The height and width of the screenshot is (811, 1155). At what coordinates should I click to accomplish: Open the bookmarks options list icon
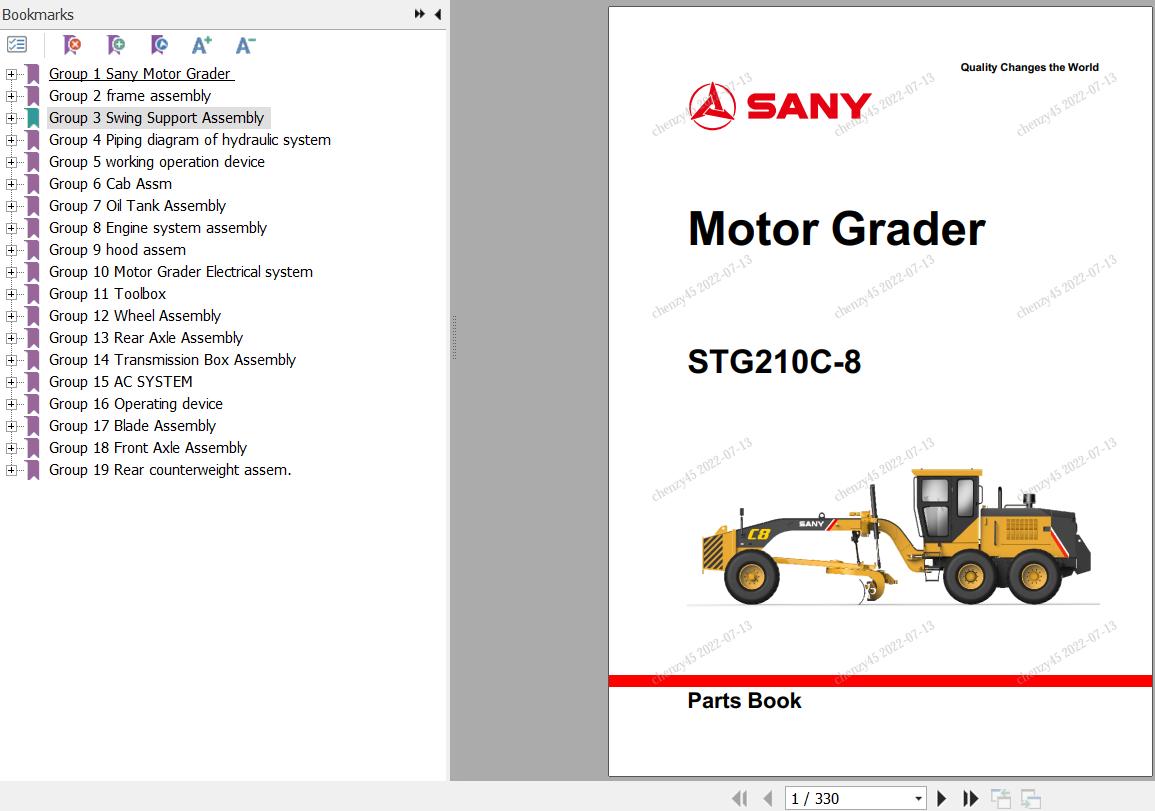point(16,45)
